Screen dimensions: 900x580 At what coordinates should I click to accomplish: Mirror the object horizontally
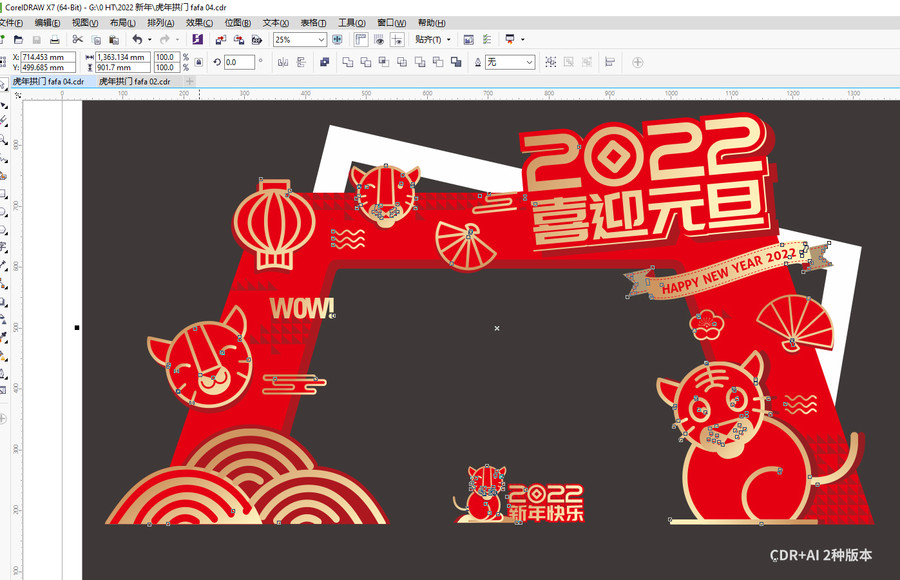[283, 62]
